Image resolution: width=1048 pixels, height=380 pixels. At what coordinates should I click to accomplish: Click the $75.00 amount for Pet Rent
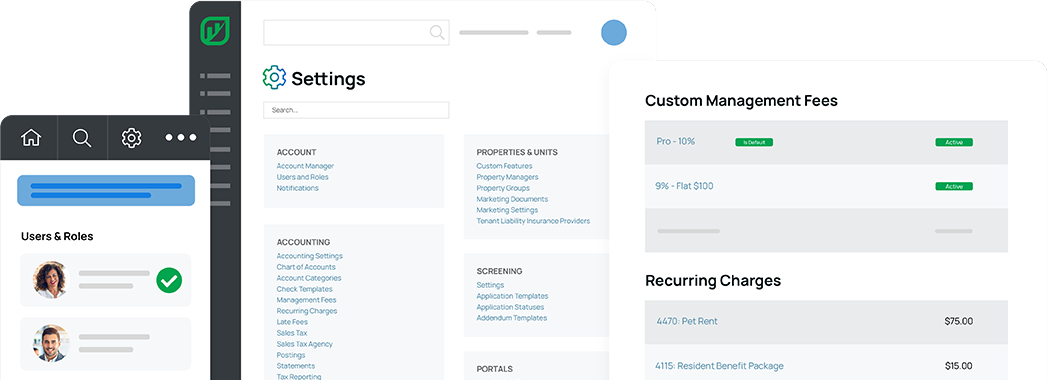point(958,321)
